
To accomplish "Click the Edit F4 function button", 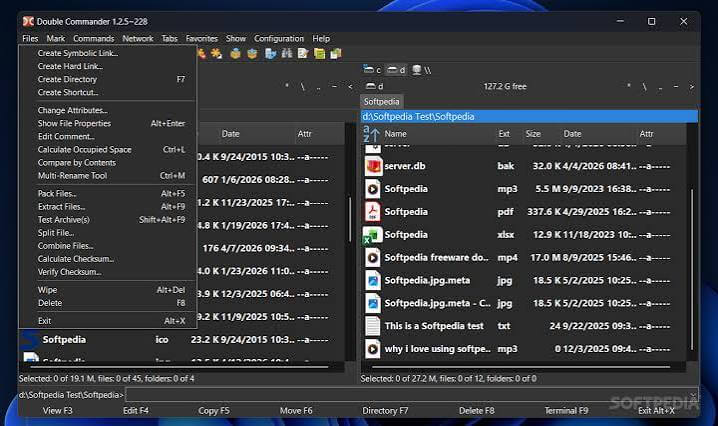I will pos(136,410).
